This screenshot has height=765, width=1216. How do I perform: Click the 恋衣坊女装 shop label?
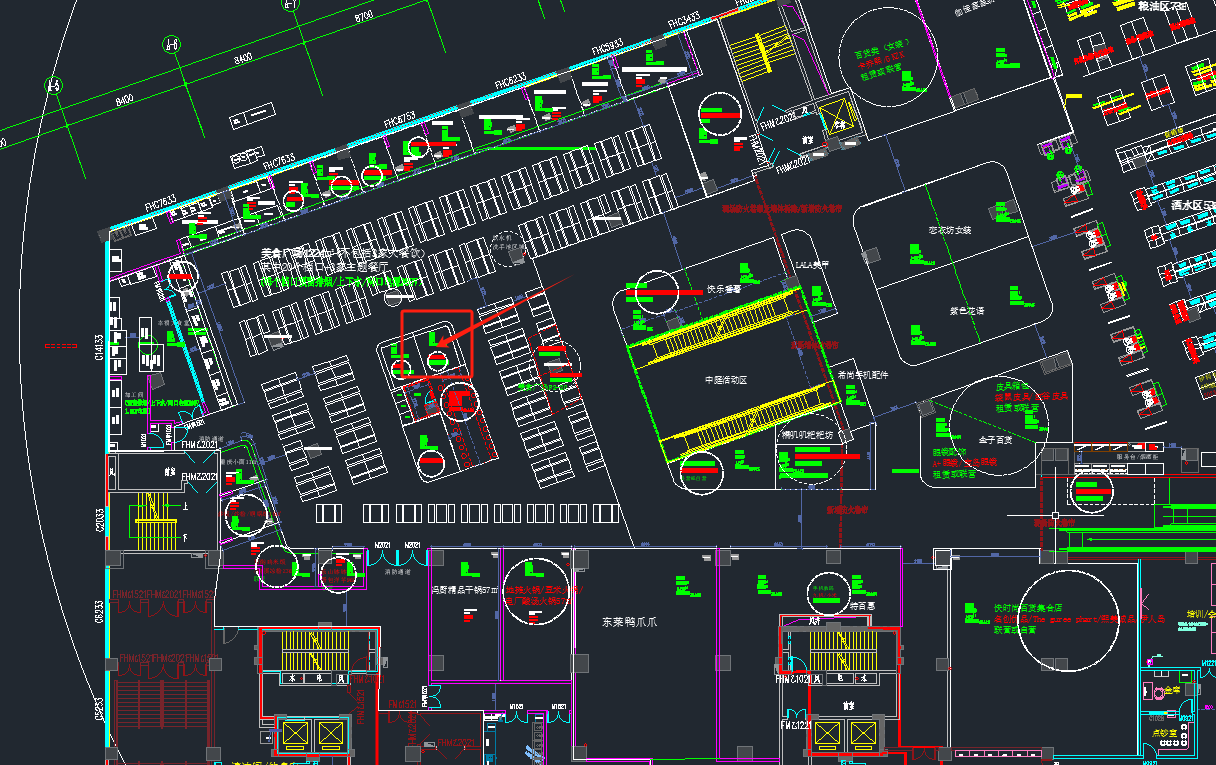click(x=950, y=230)
